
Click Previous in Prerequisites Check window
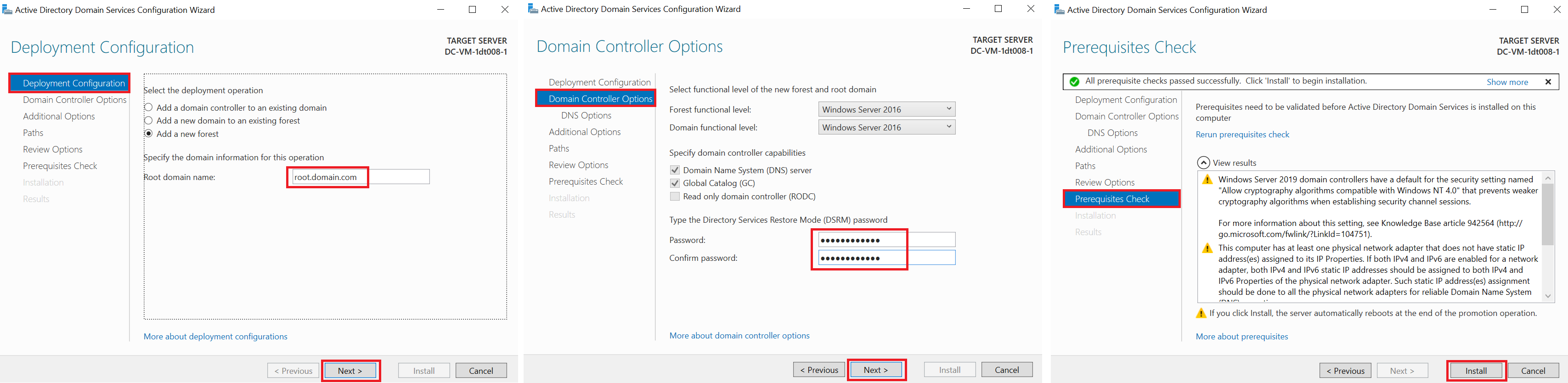(x=1345, y=370)
